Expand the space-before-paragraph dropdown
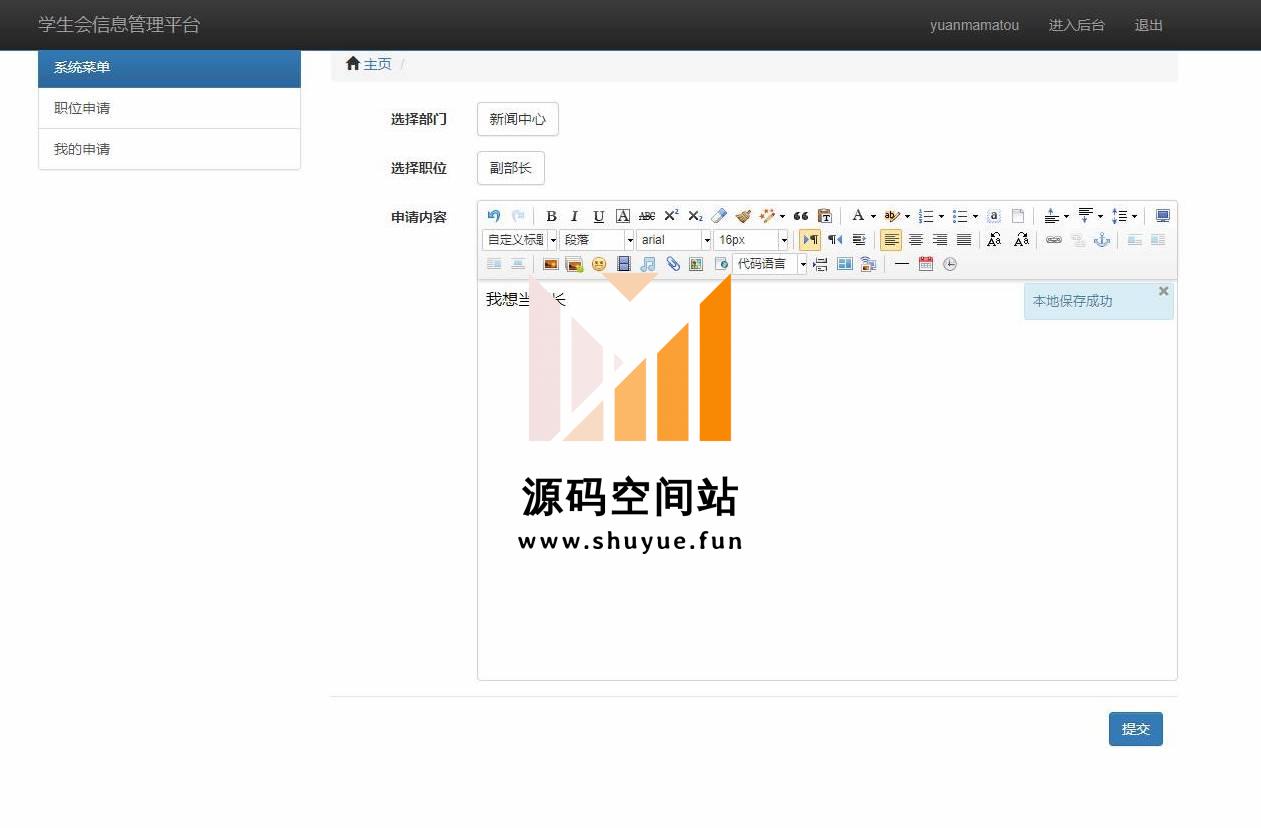This screenshot has width=1261, height=828. click(x=1066, y=217)
